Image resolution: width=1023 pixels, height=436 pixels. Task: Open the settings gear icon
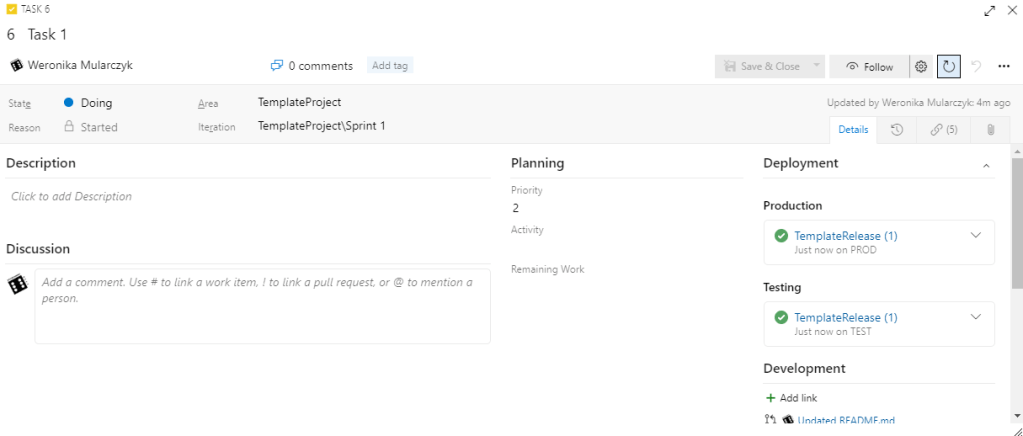click(921, 66)
